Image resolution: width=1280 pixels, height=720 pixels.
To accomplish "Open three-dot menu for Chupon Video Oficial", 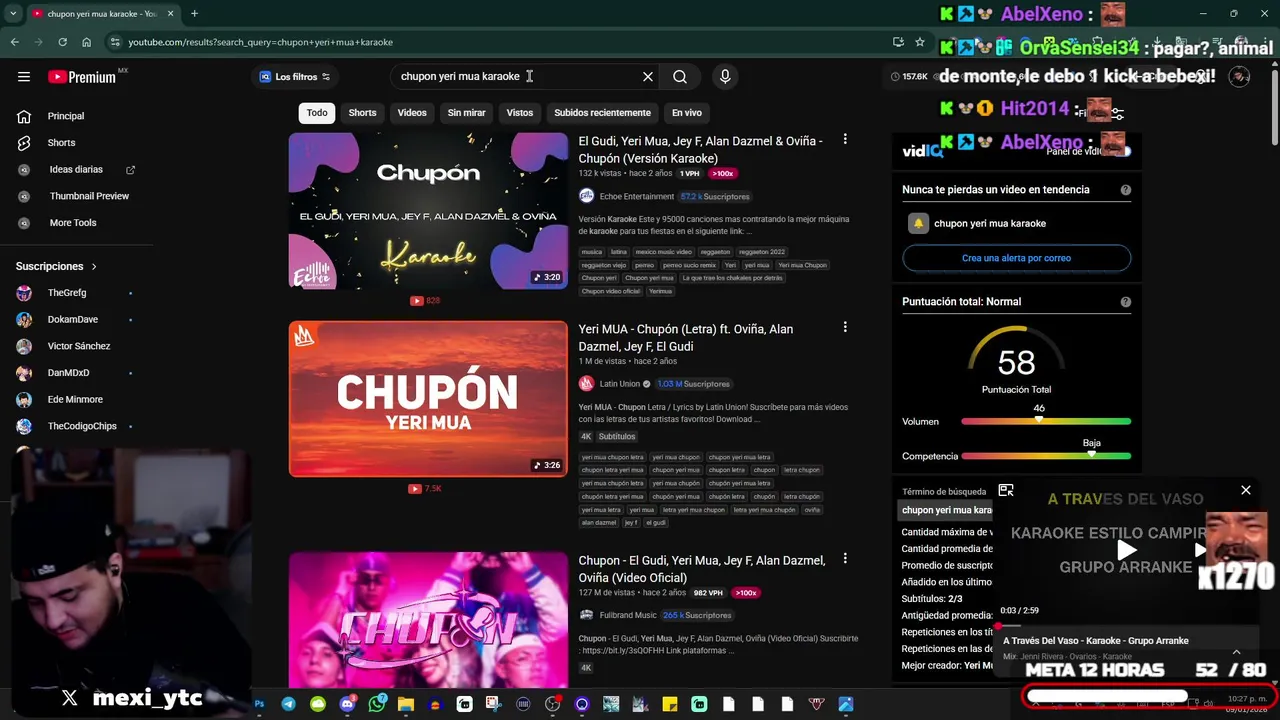I will (x=845, y=559).
